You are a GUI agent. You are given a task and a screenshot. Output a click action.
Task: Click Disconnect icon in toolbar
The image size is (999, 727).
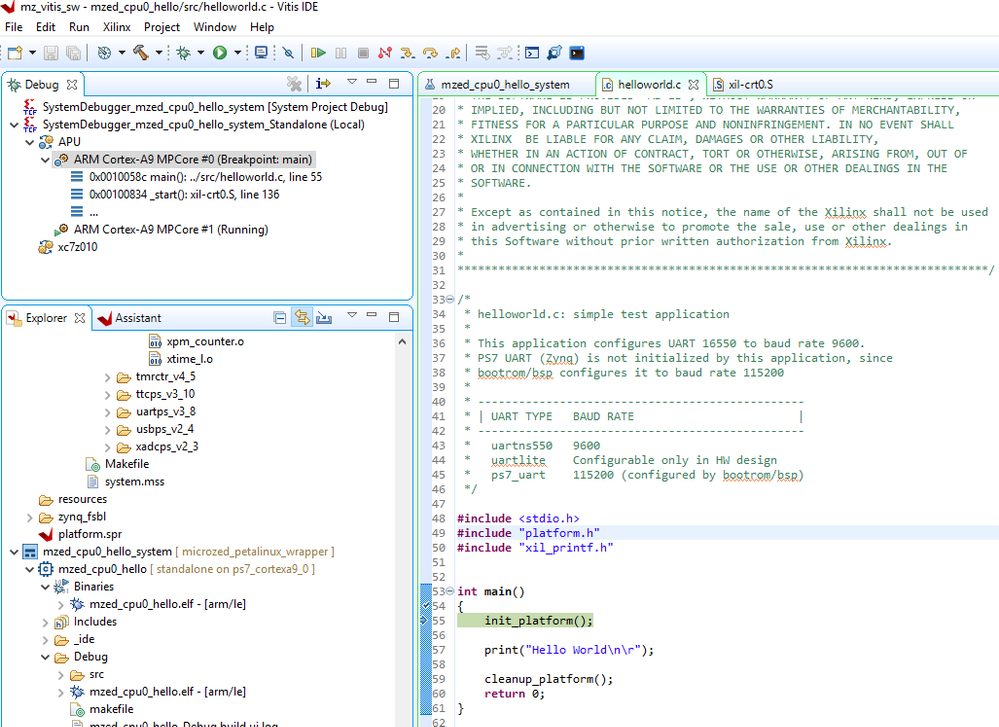(385, 53)
